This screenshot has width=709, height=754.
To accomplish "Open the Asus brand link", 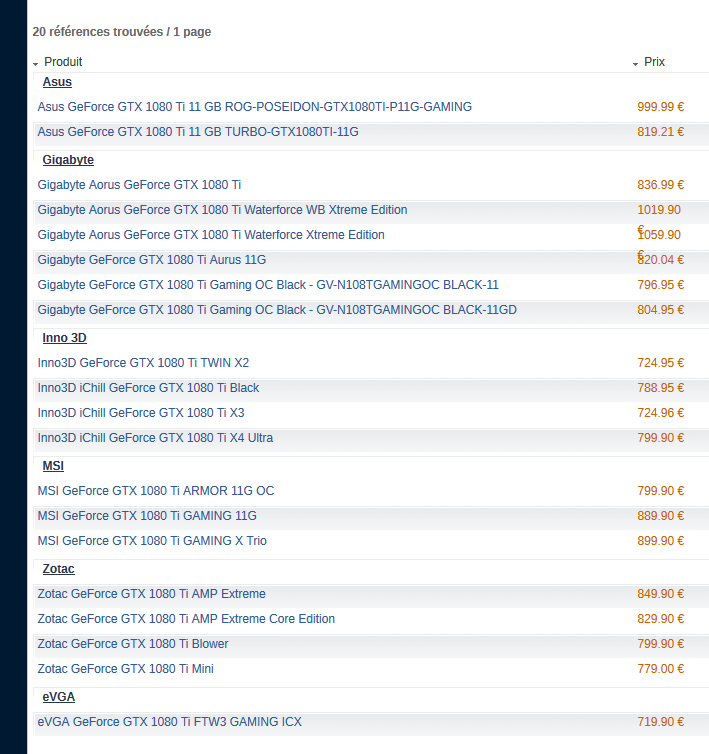I will click(x=57, y=82).
